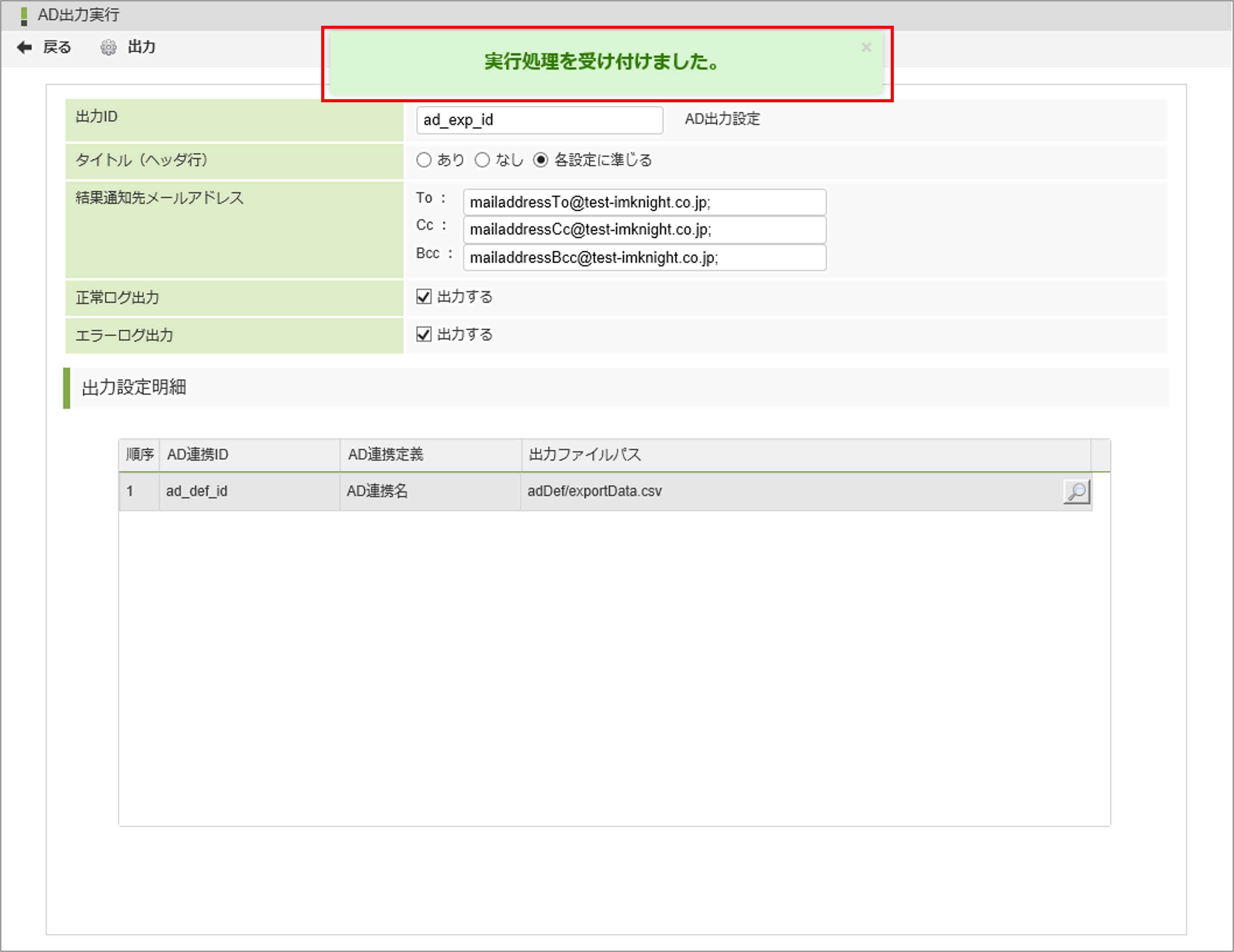Click the 出力ID input containing ad_exp_id
Image resolution: width=1234 pixels, height=952 pixels.
click(x=540, y=120)
